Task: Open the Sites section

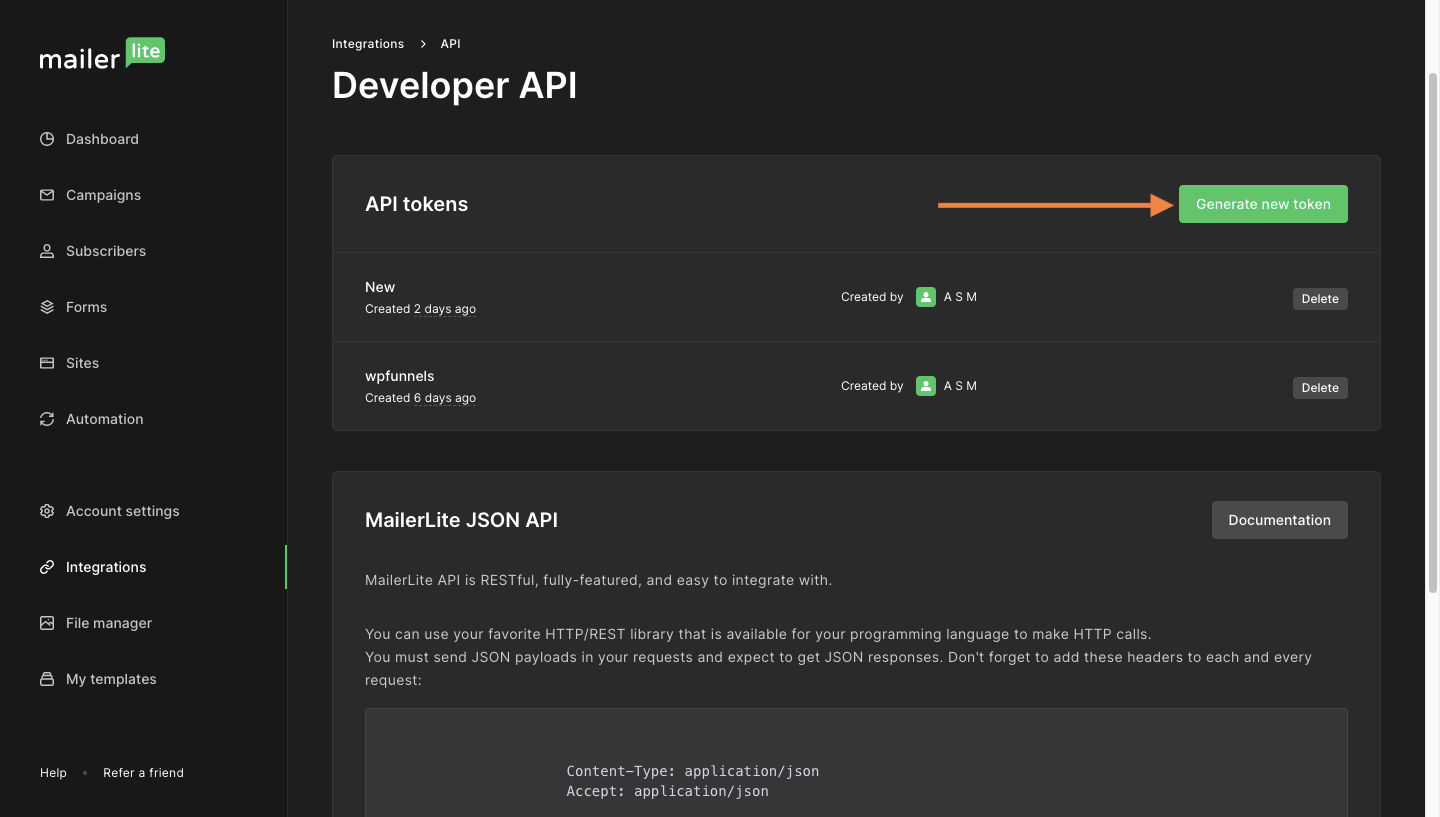Action: (x=82, y=363)
